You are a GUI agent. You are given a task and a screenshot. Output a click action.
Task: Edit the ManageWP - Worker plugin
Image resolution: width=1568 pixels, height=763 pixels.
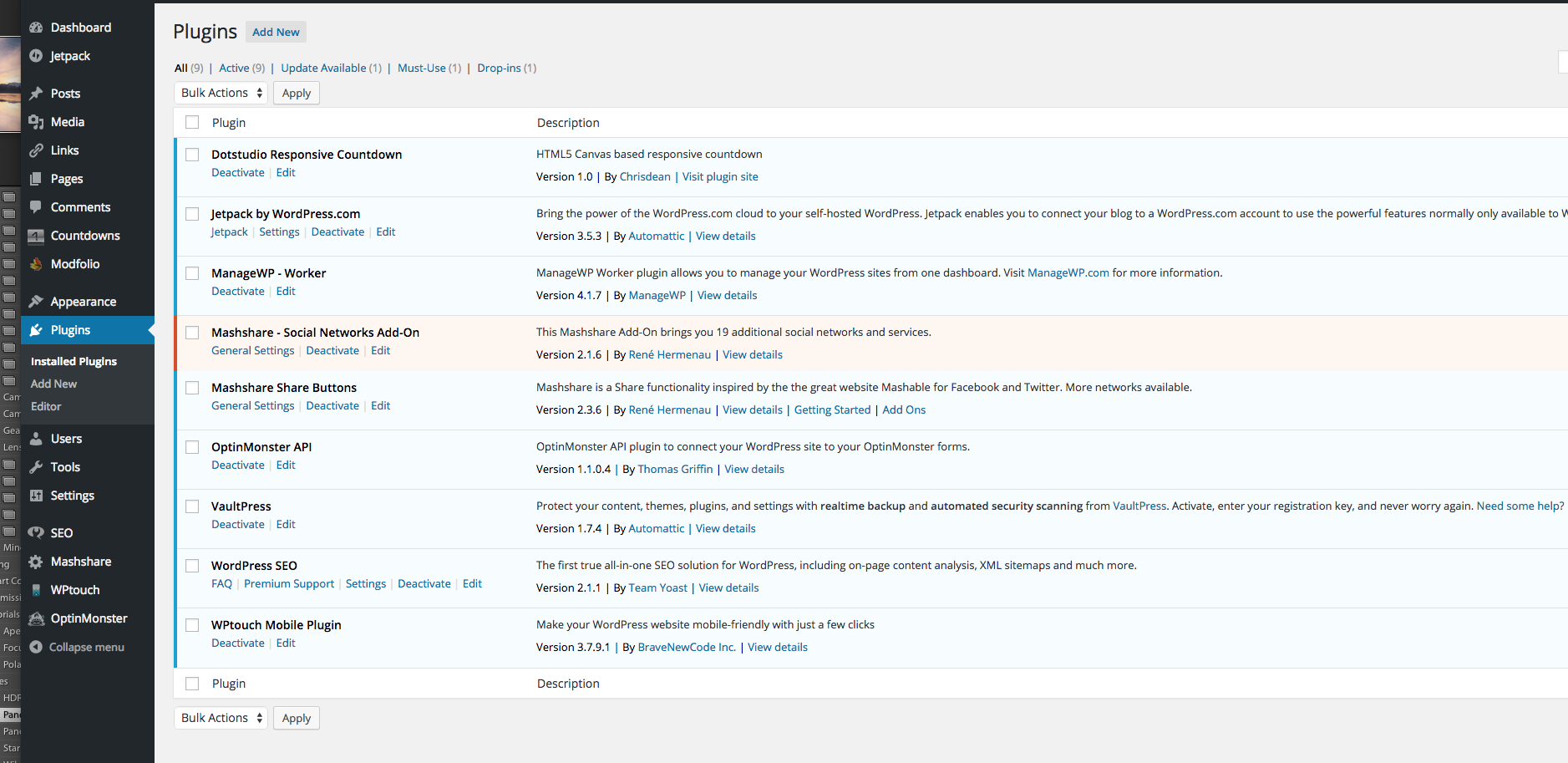[x=286, y=291]
